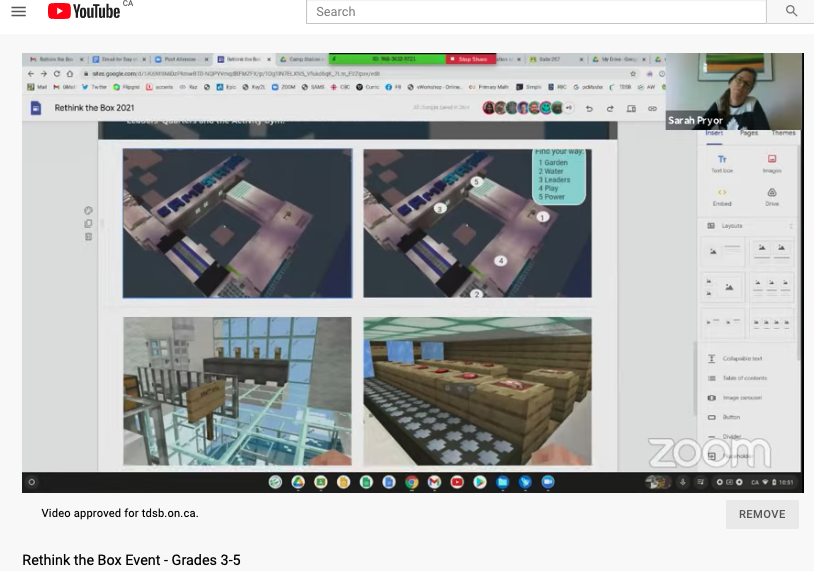Open the ZOOM bookmark
This screenshot has height=571, width=814.
283,87
